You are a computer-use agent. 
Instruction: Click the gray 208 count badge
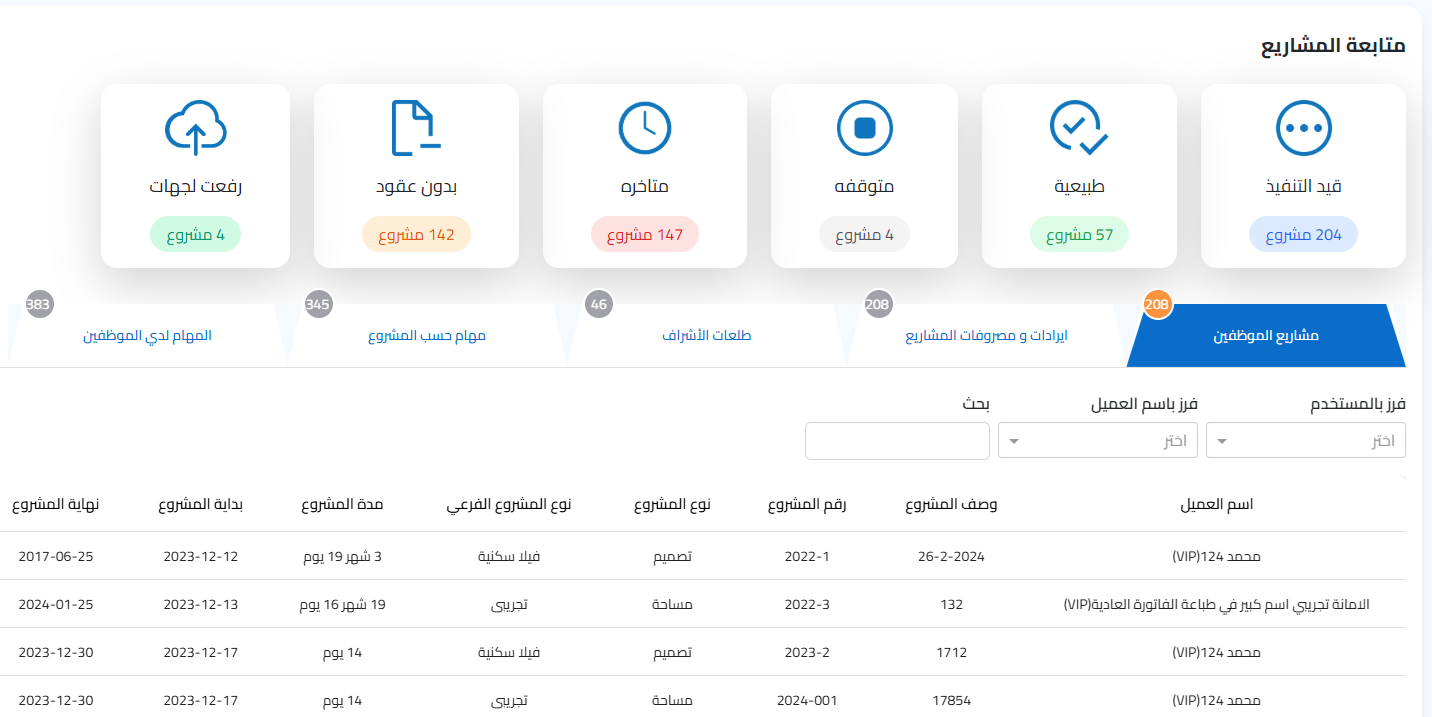878,304
